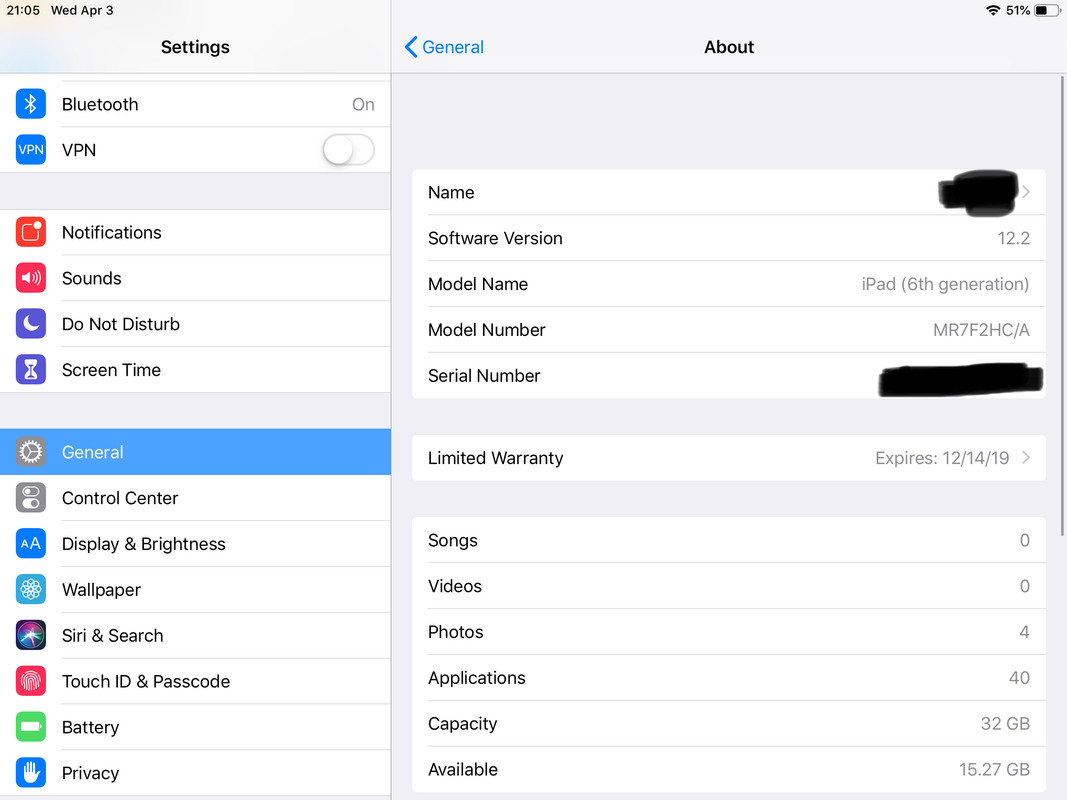This screenshot has height=800, width=1067.
Task: Open Limited Warranty details chevron
Action: coord(1026,458)
